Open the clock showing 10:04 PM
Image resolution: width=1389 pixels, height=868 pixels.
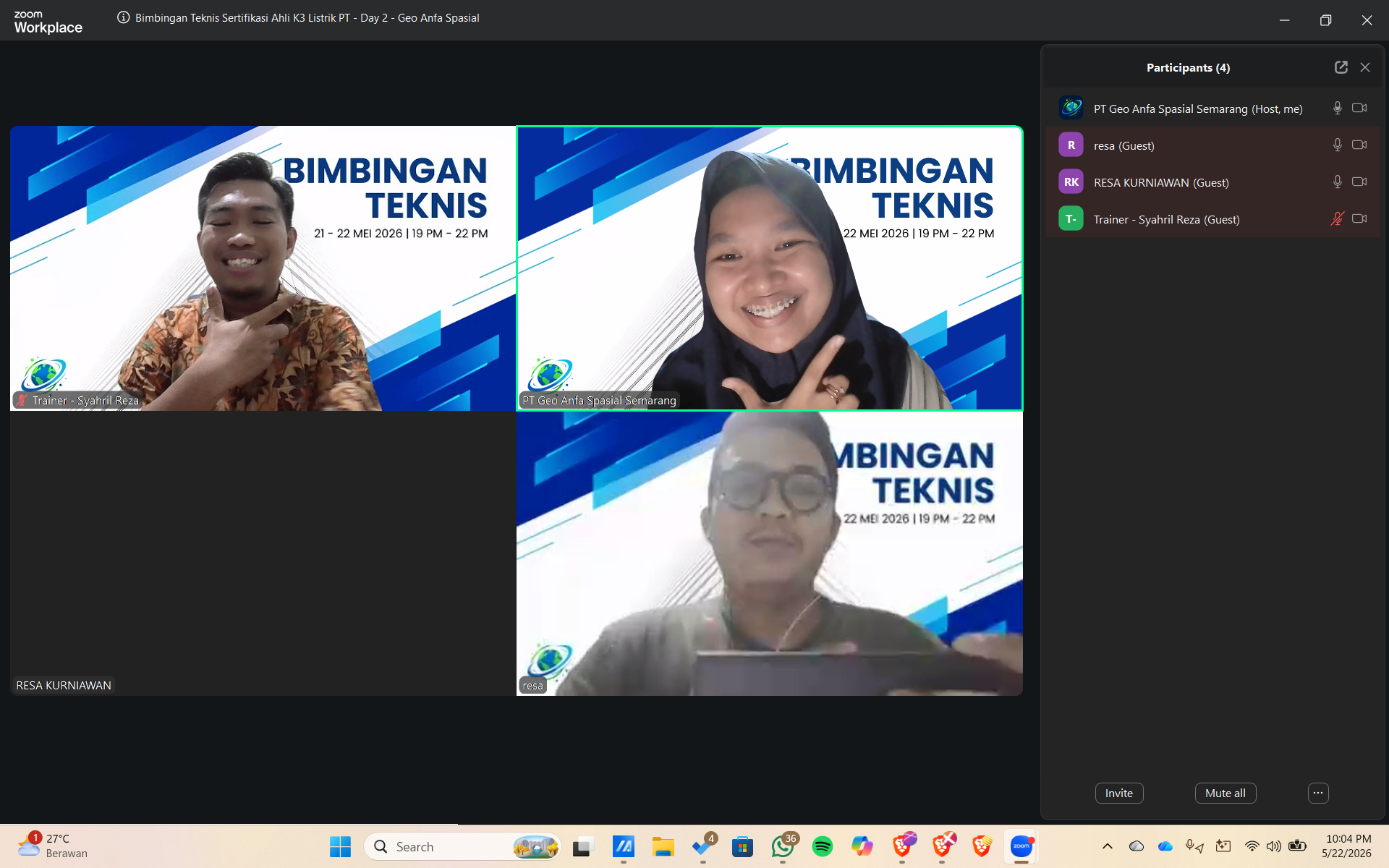1346,846
